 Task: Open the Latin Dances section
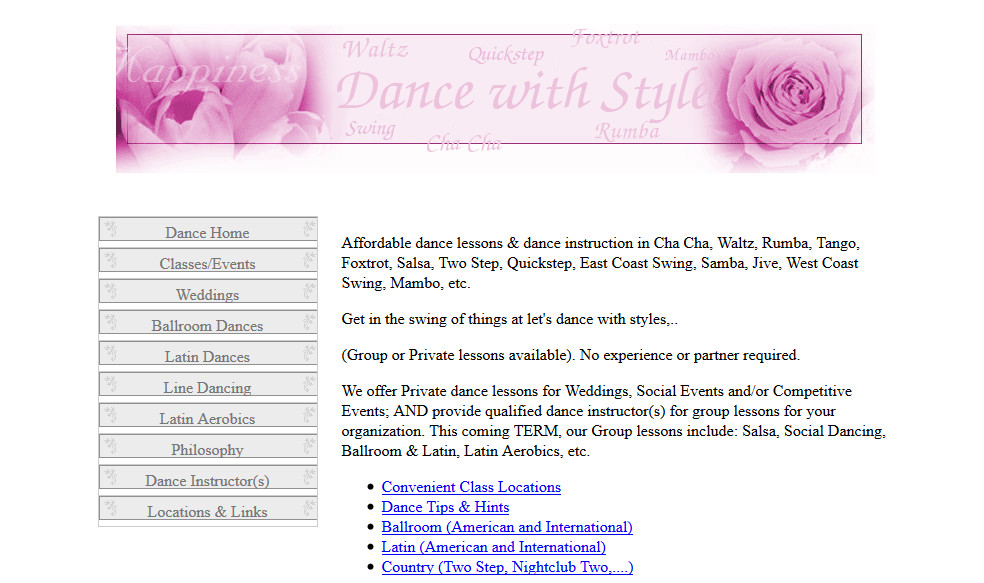[x=206, y=356]
